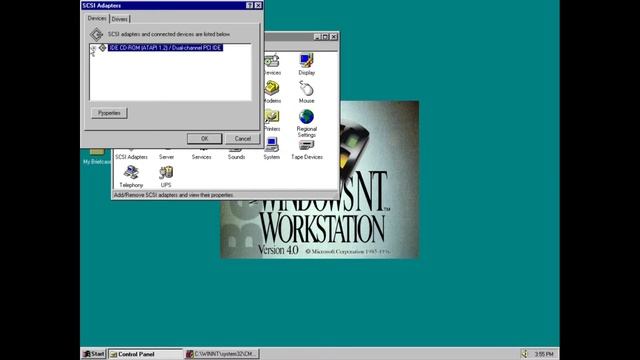Switch to the Drivers tab
The image size is (640, 360).
(120, 19)
